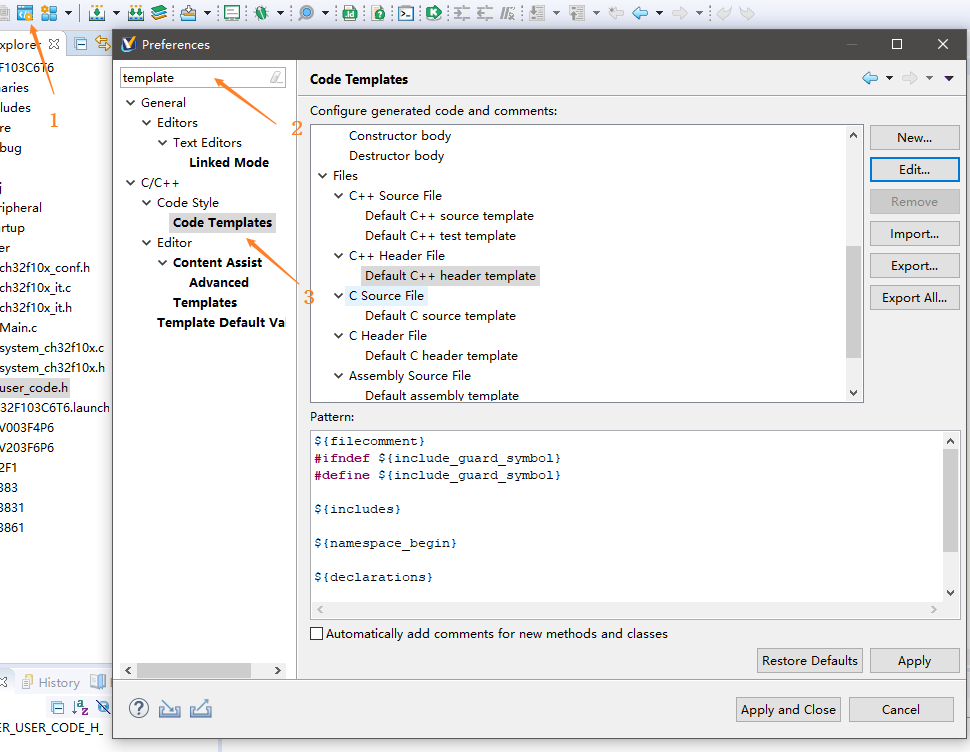The image size is (970, 752).
Task: Open the preferences toolbar icon with gear
Action: pos(25,12)
